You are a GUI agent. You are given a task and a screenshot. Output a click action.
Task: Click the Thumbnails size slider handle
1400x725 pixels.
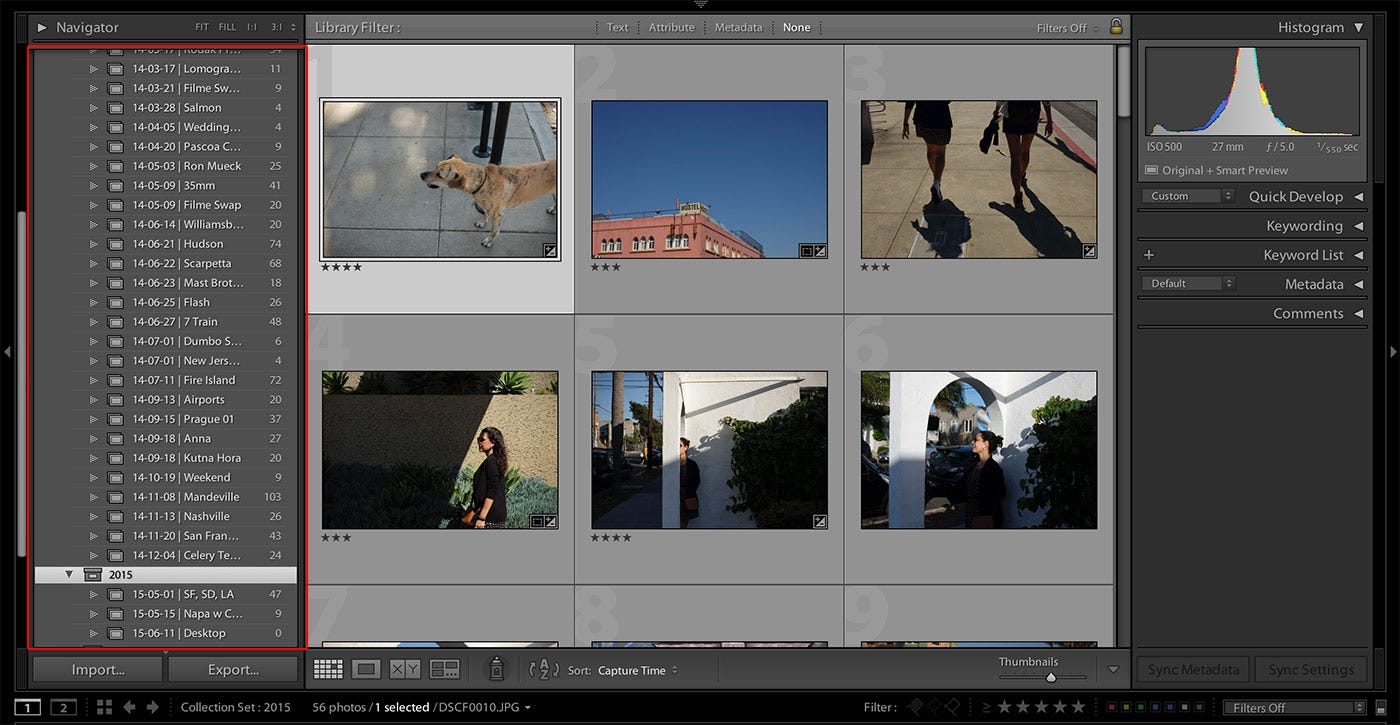click(1050, 677)
